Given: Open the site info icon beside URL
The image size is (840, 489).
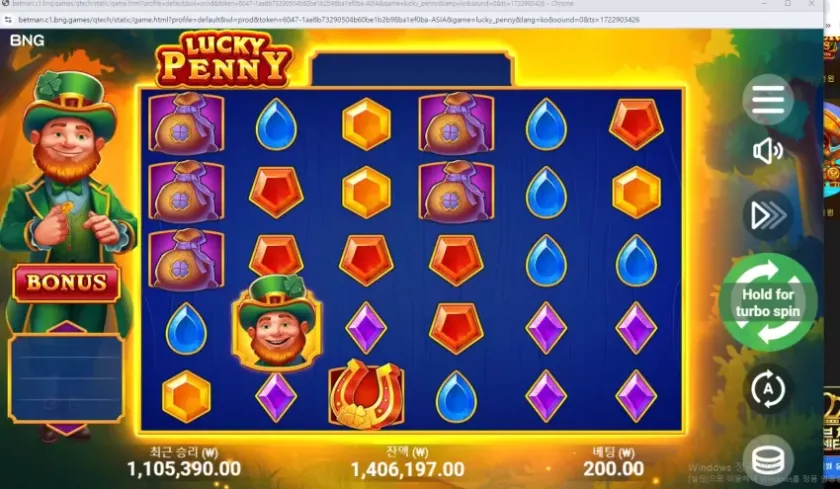Looking at the screenshot, I should 8,20.
